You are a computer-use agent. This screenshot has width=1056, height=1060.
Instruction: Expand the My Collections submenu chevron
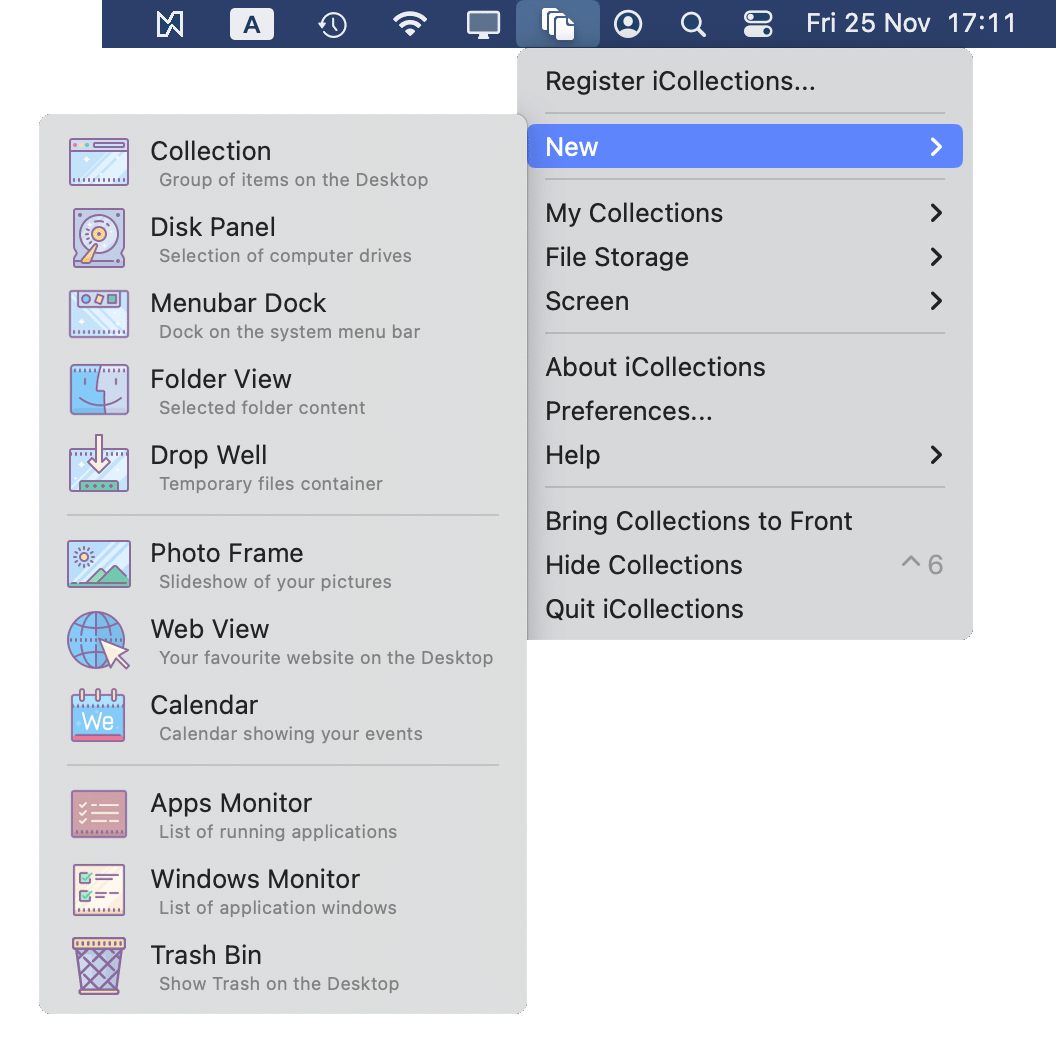pyautogui.click(x=936, y=213)
